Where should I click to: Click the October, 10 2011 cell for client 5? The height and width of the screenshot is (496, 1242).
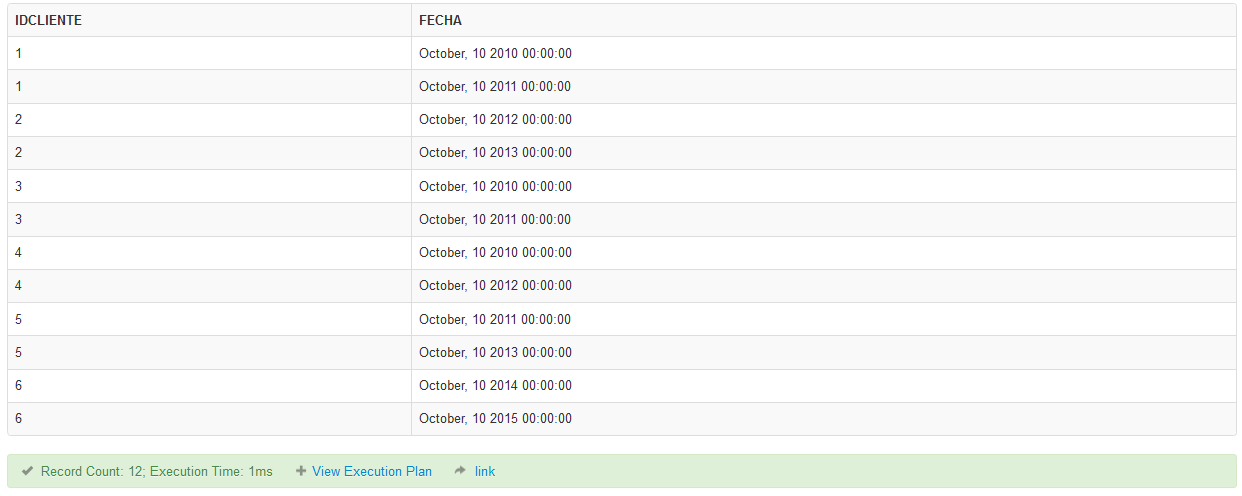(x=495, y=319)
